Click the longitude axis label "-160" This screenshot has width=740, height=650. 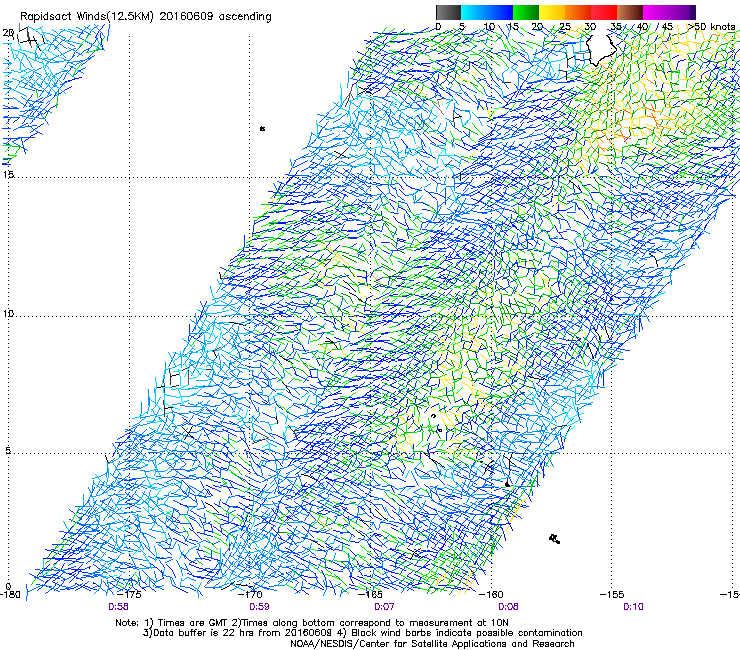pos(491,594)
